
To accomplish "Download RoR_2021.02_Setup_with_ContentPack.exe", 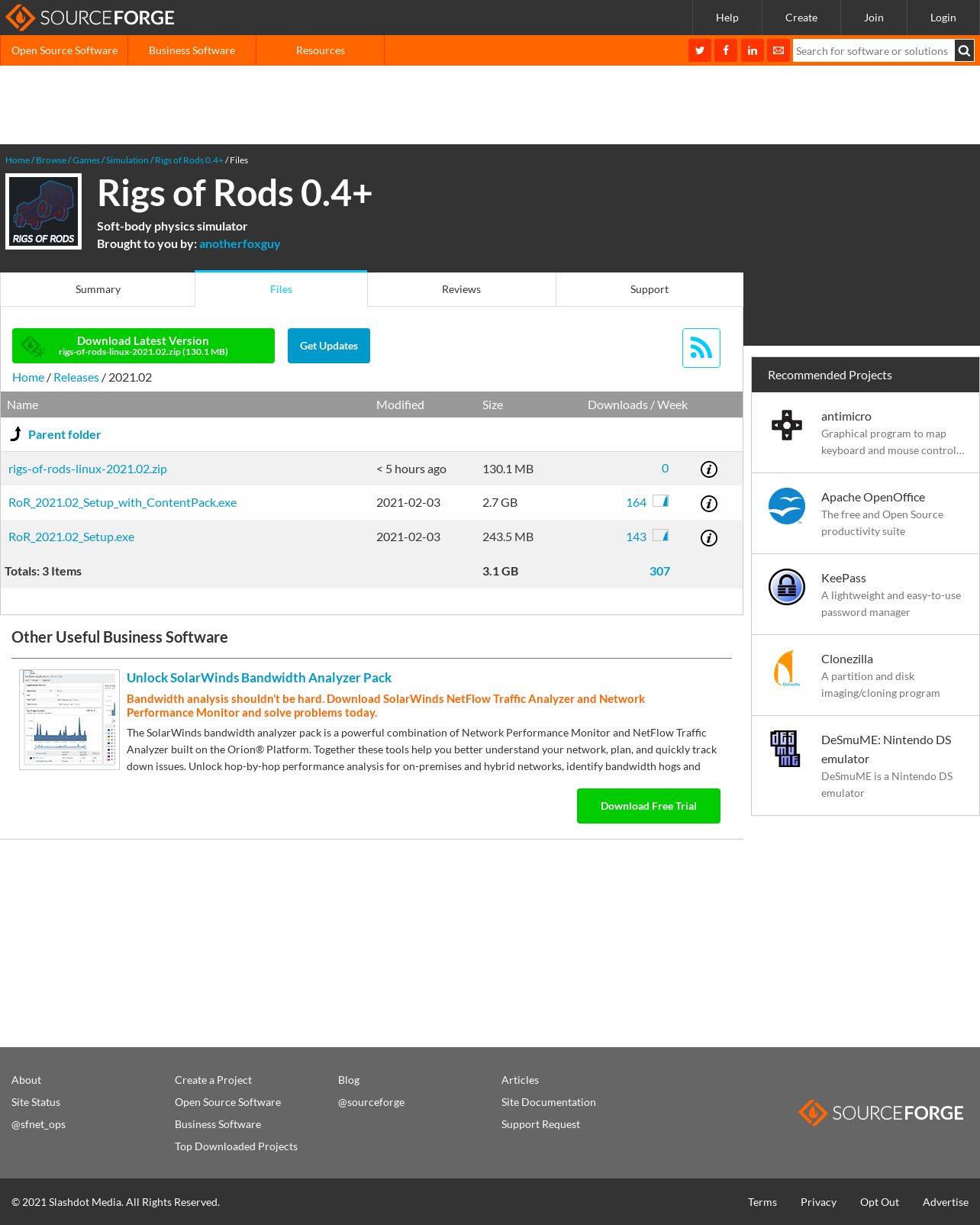I will [122, 502].
